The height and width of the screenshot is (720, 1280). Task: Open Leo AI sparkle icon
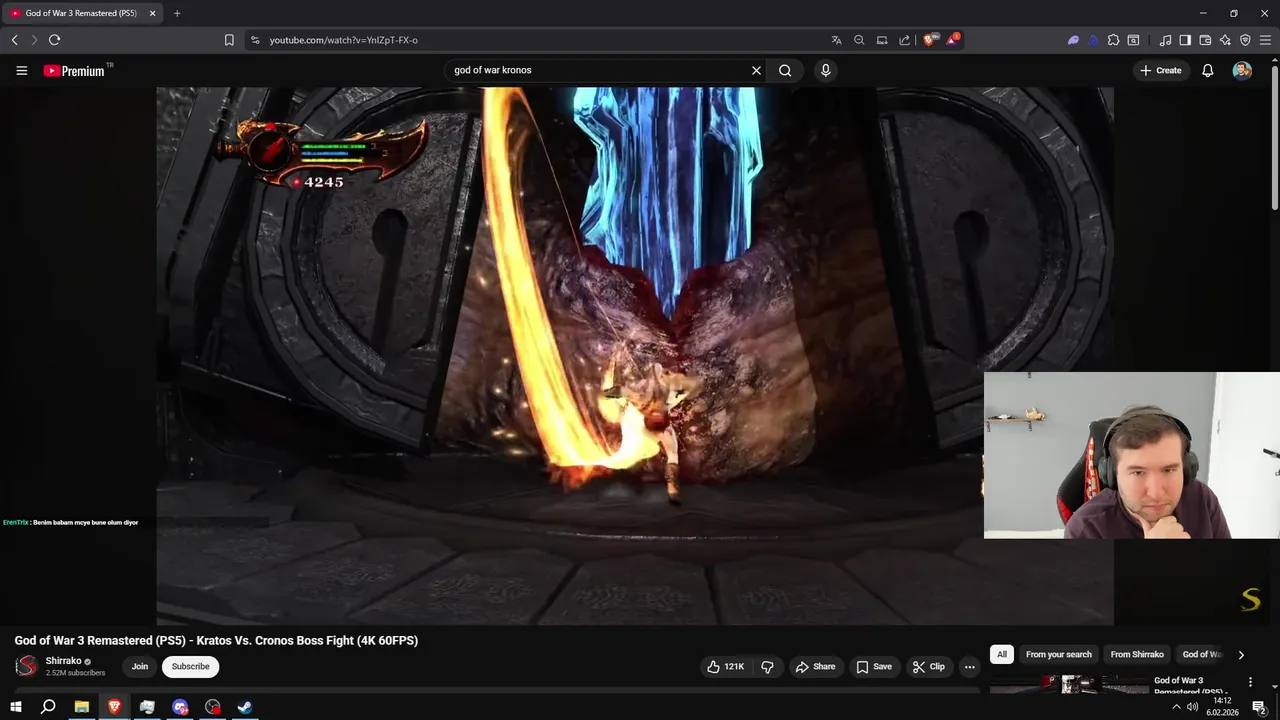(x=1225, y=40)
